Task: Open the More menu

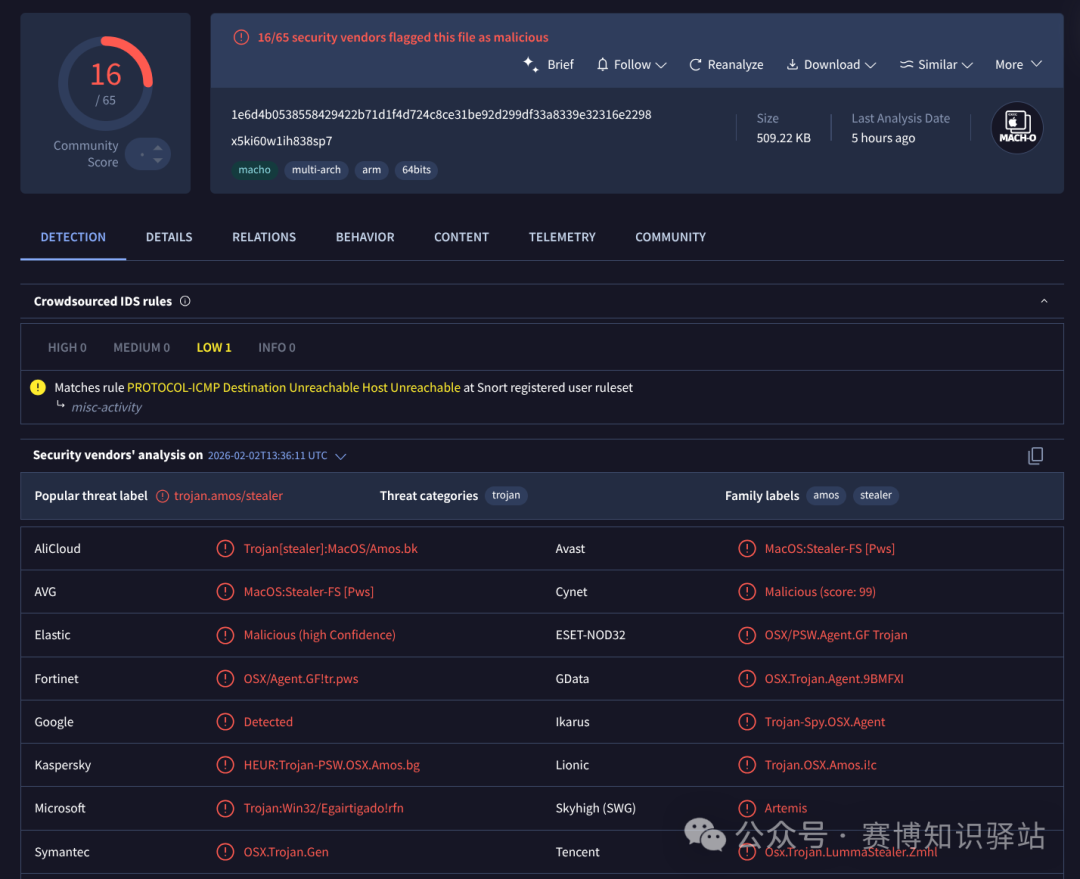Action: coord(1018,64)
